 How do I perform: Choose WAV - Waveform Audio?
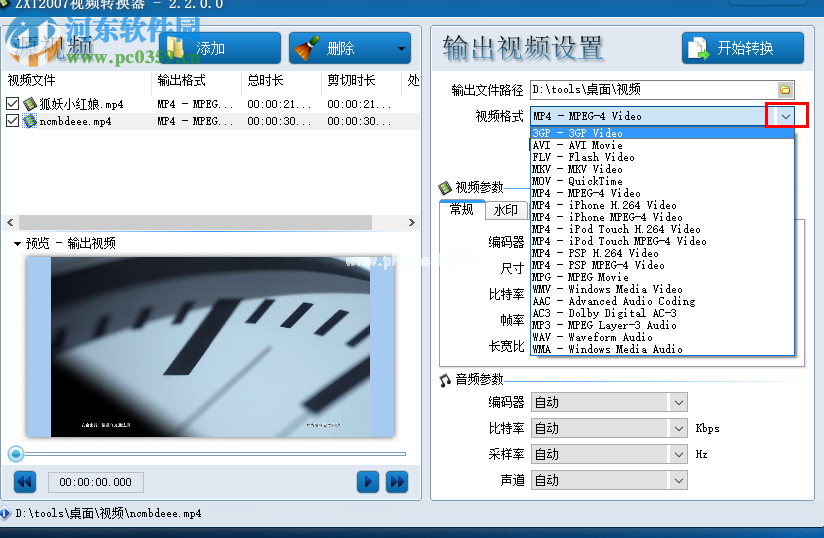pos(662,337)
